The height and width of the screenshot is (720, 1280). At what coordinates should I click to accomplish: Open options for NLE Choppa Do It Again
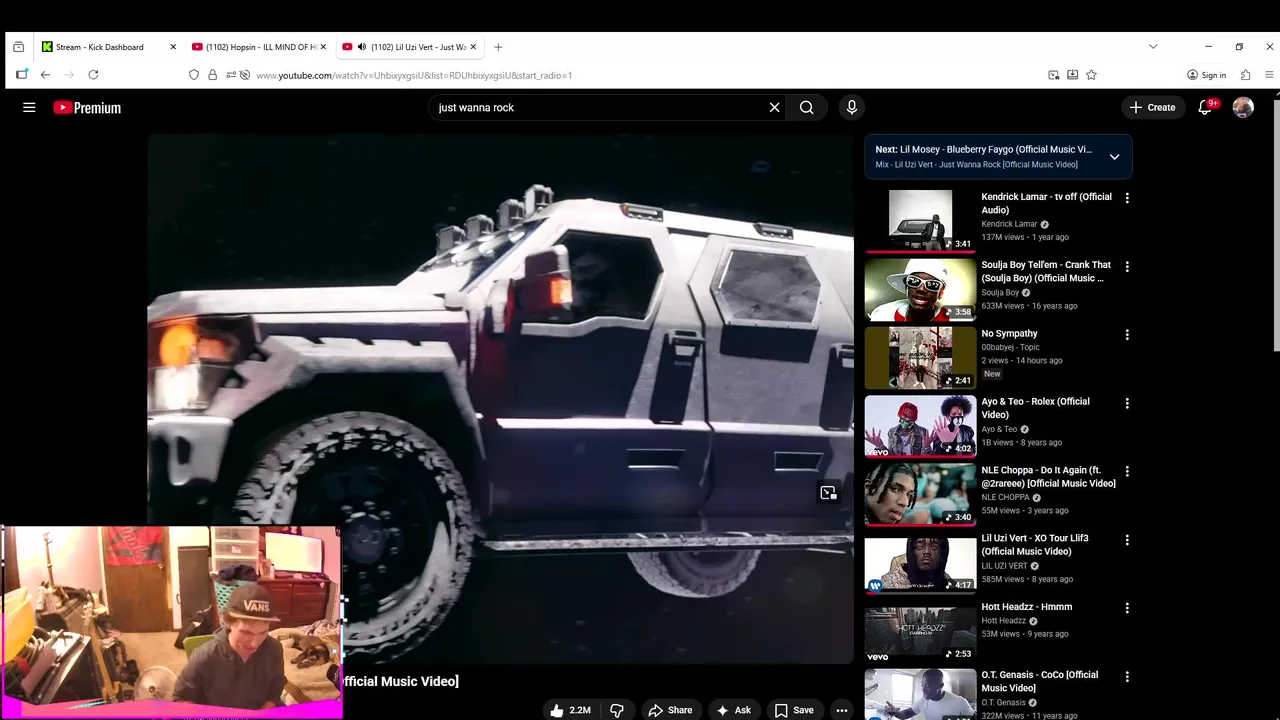coord(1127,471)
